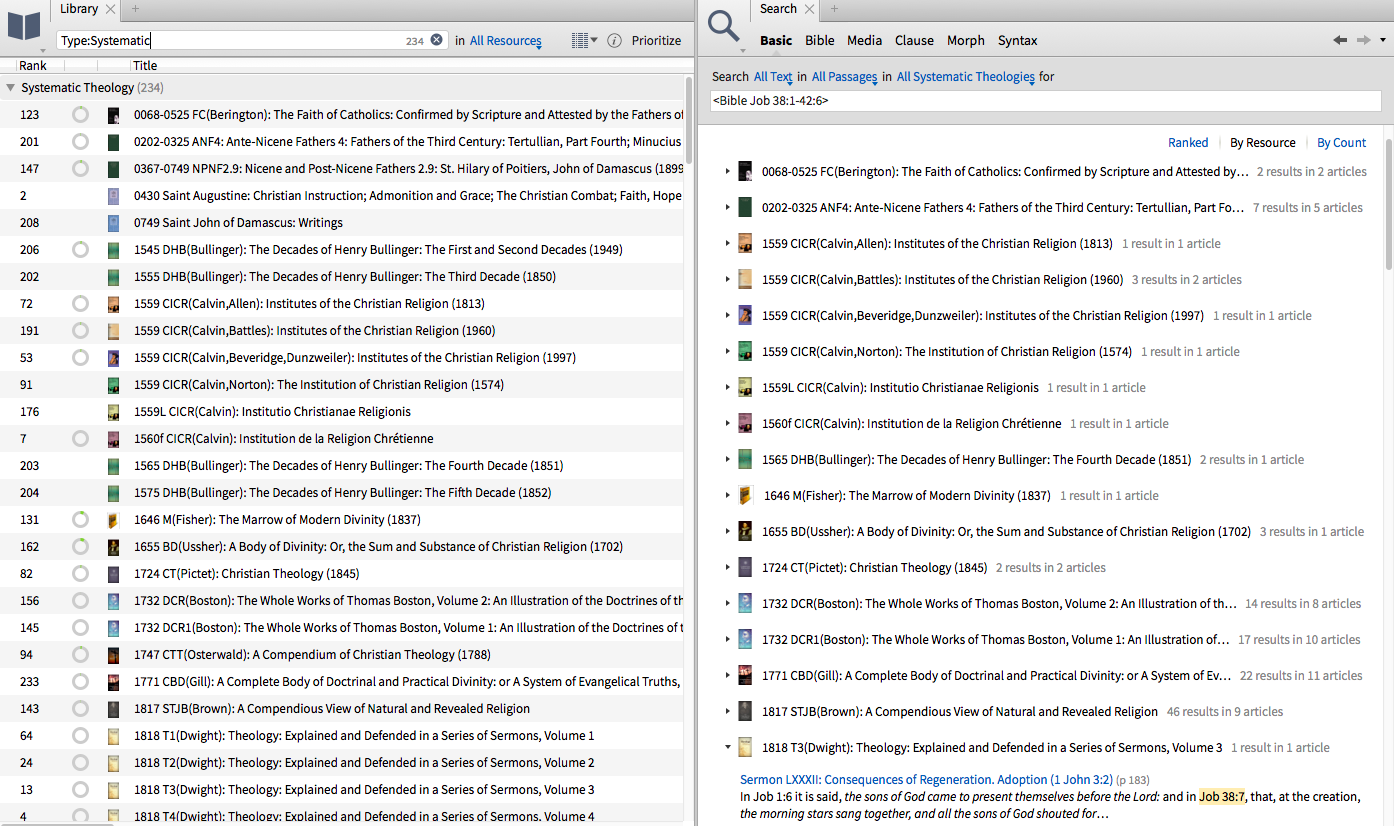The width and height of the screenshot is (1394, 826).
Task: Add a new tab beside the Library tab
Action: 135,9
